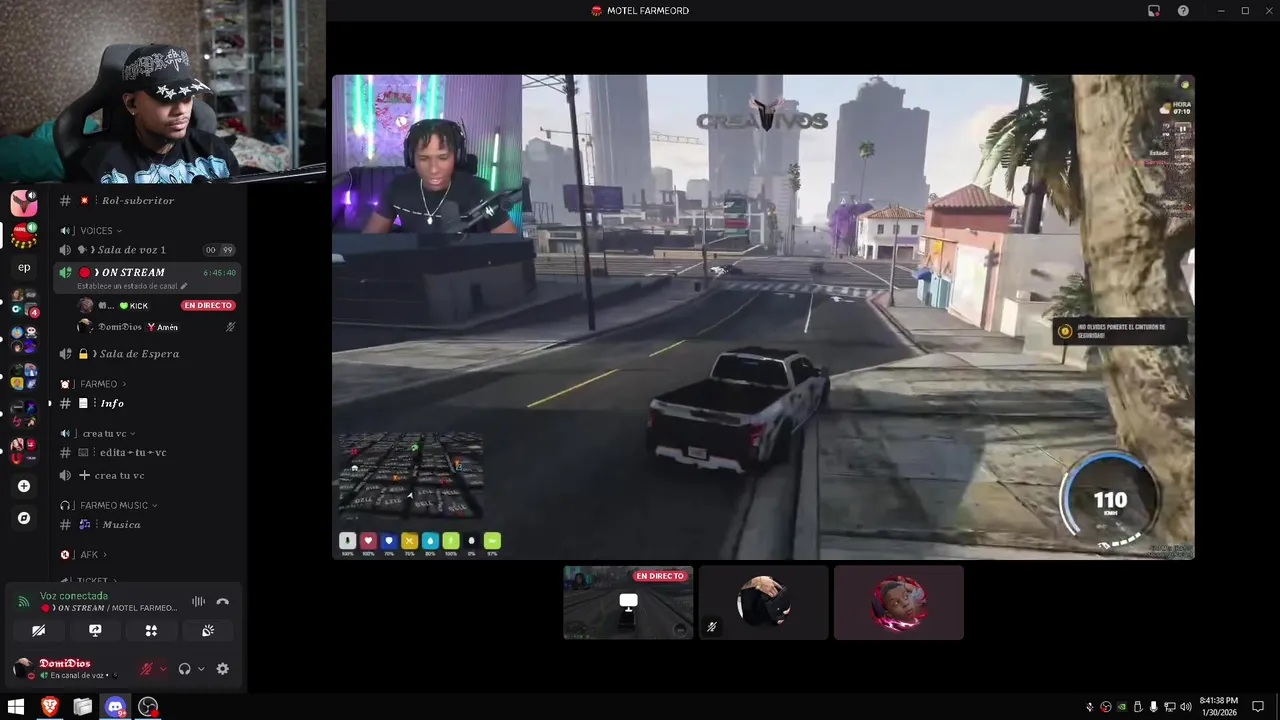Click the main GTA stream video view

pos(763,317)
